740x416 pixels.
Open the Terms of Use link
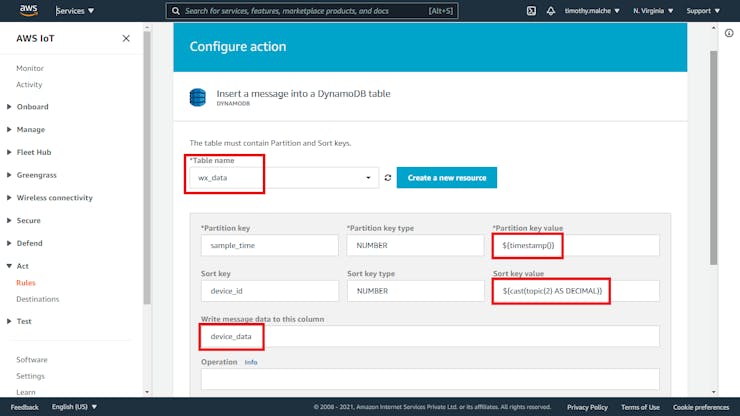click(x=640, y=407)
